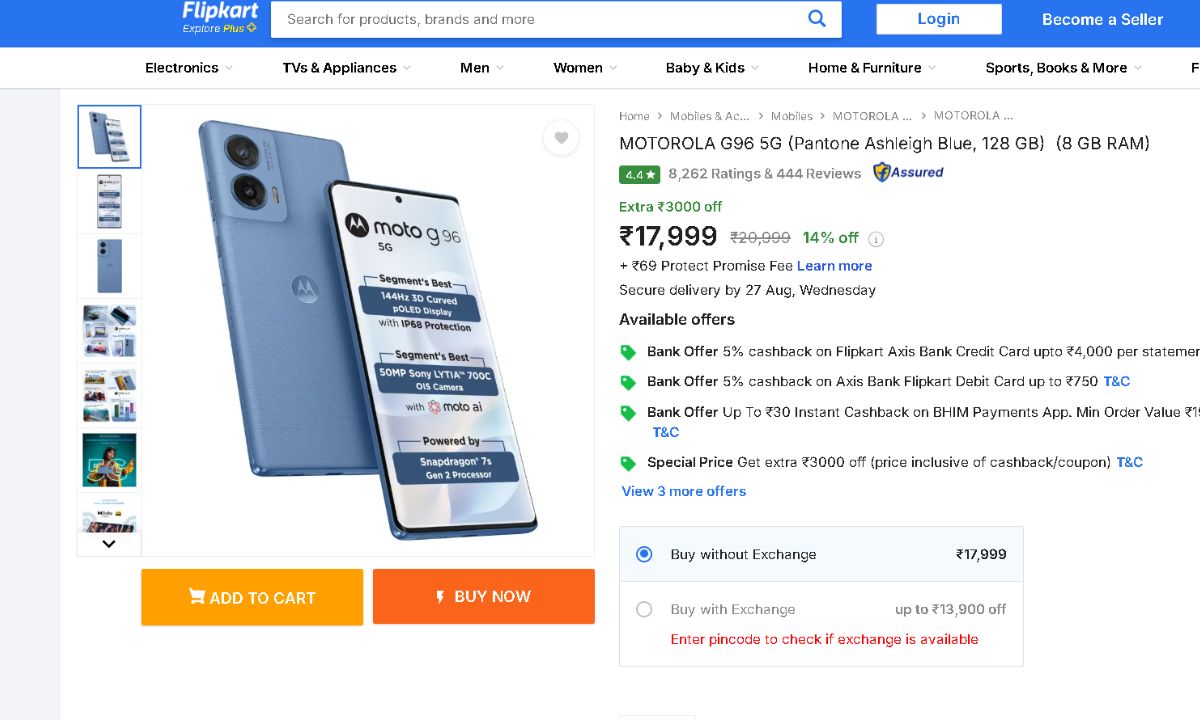Focus the product search input field
Viewport: 1200px width, 720px height.
click(540, 19)
